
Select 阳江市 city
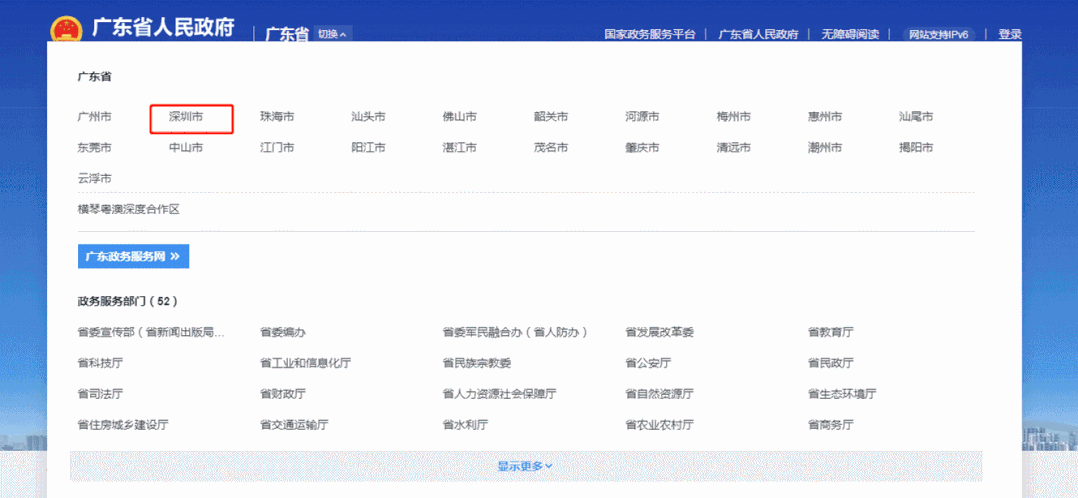368,147
